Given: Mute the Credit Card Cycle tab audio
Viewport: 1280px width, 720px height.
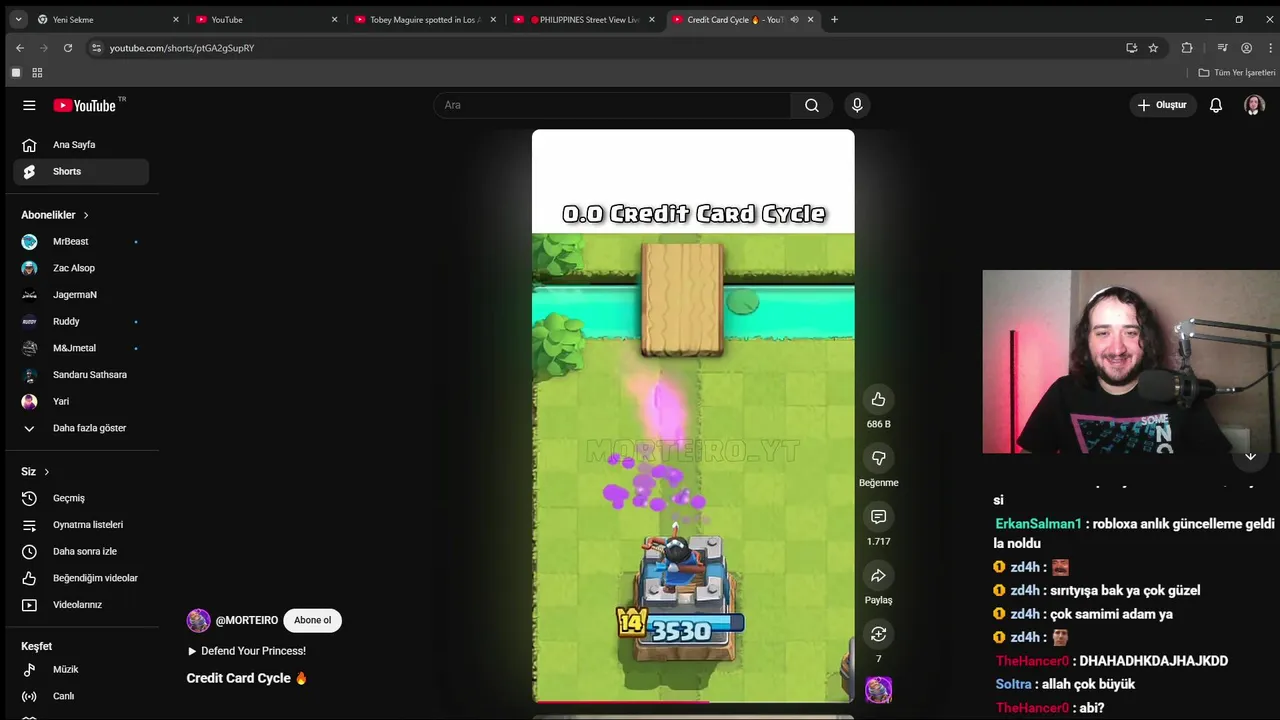Looking at the screenshot, I should [x=794, y=19].
